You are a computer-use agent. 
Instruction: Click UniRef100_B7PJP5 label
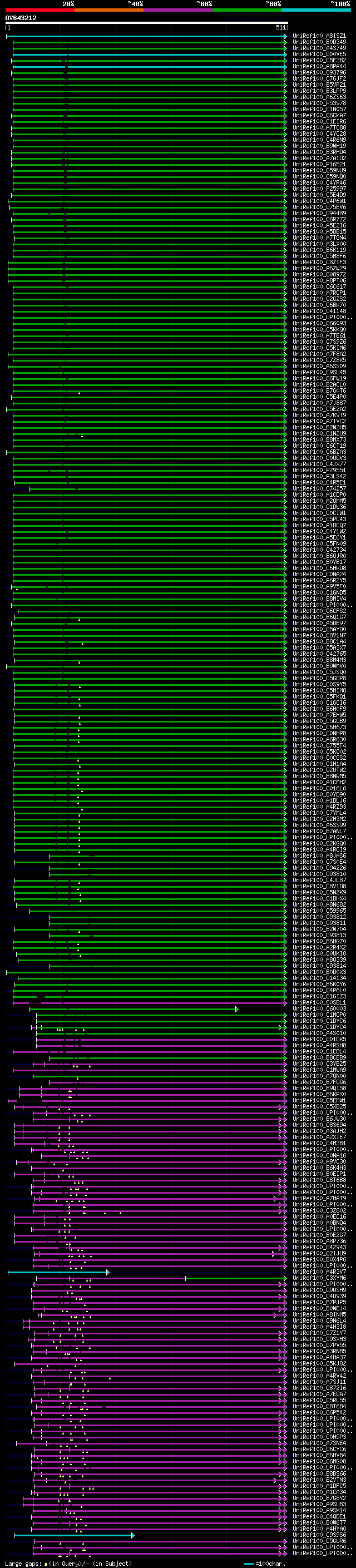tap(319, 1302)
